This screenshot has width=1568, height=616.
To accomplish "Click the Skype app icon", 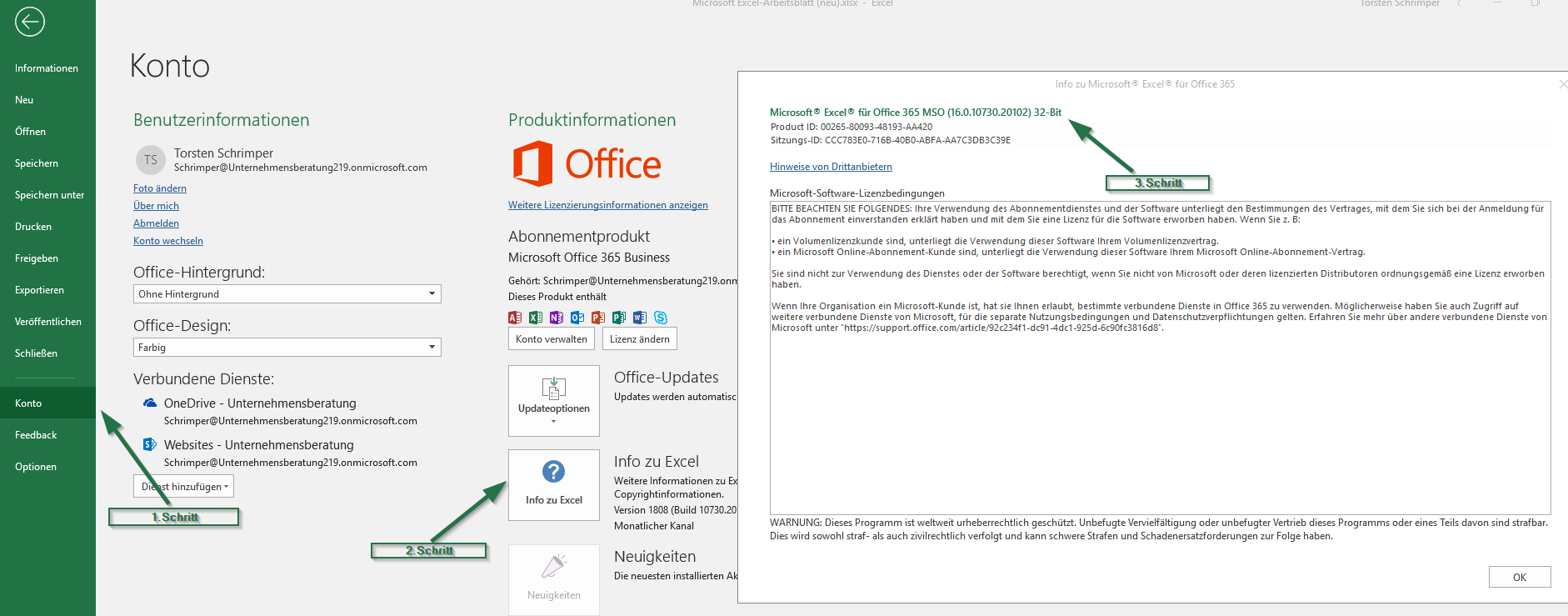I will [661, 318].
